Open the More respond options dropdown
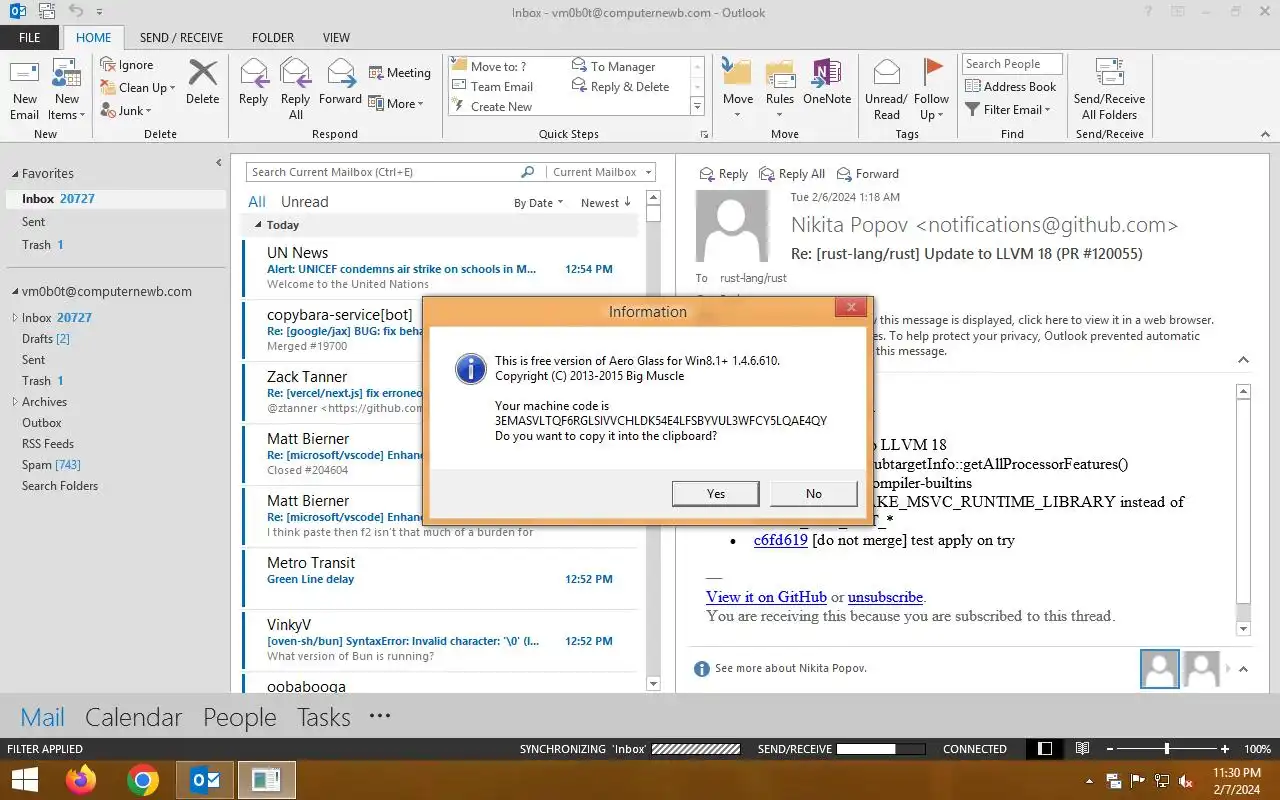Screen dimensions: 1280x800 397,103
